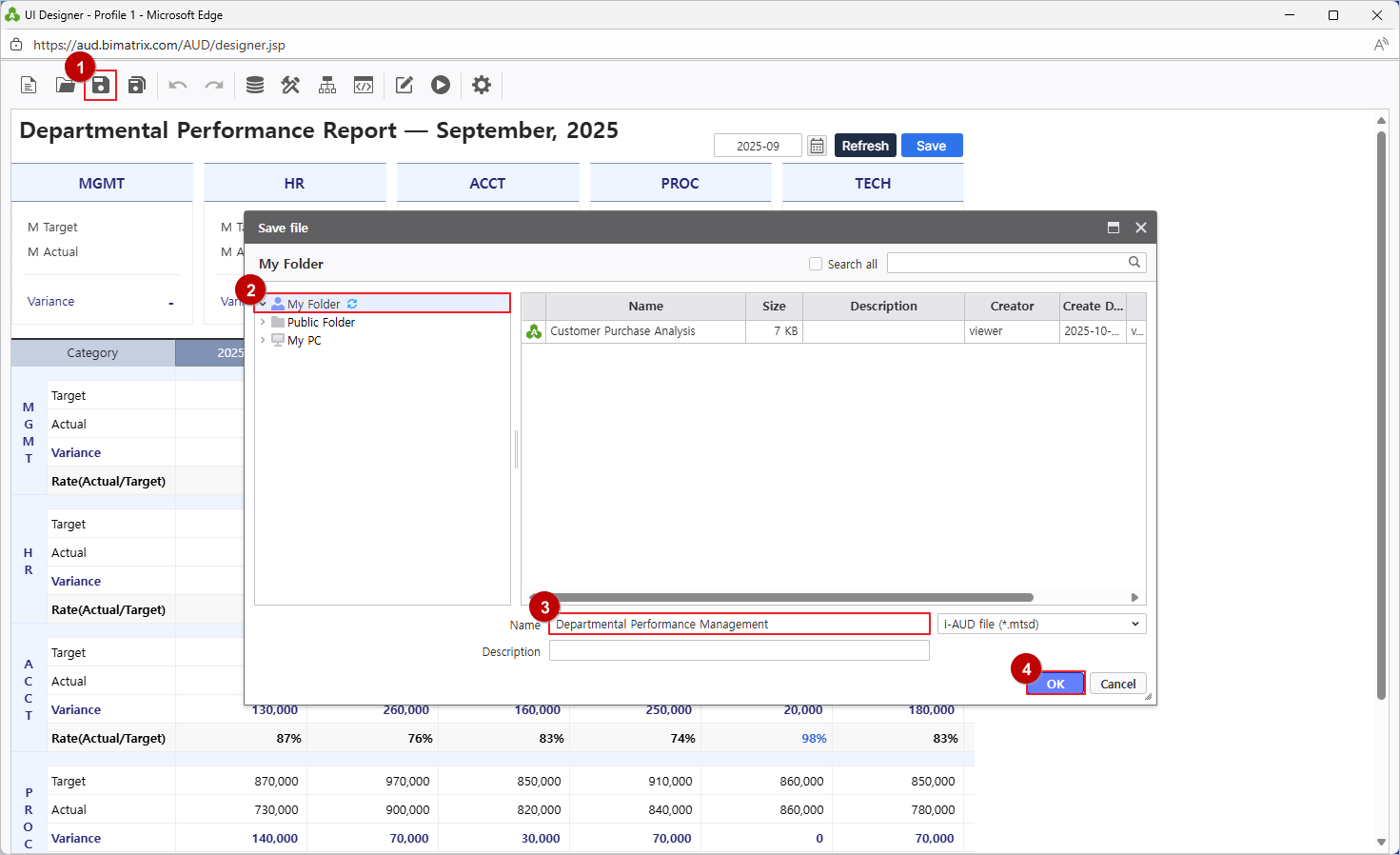Open the database data source icon
Viewport: 1400px width, 855px height.
(x=255, y=86)
